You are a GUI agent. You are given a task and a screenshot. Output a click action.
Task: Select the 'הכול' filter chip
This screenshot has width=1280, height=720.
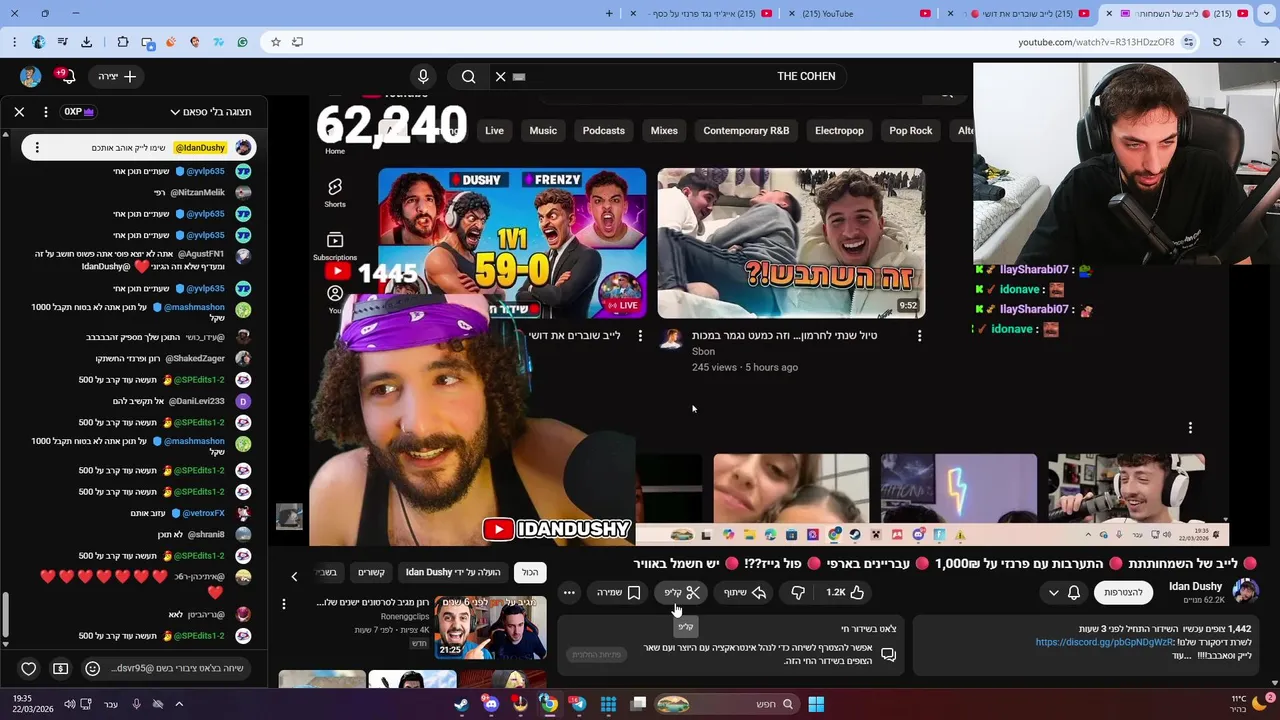pos(530,572)
